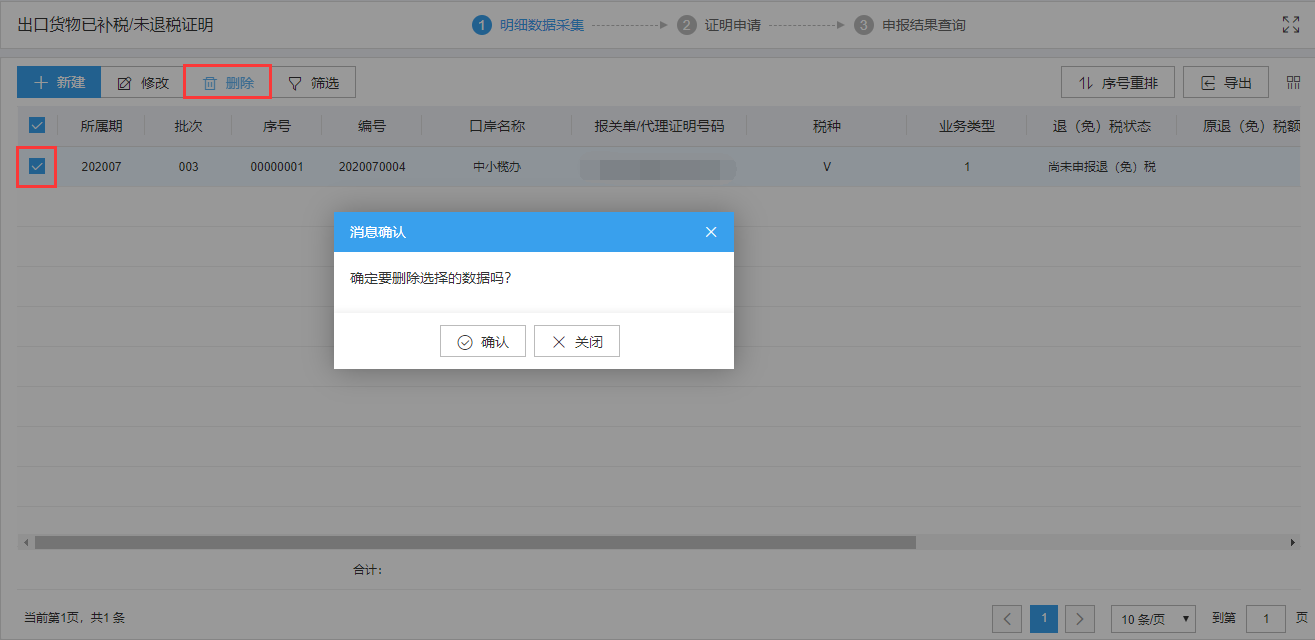Select page 1 in pagination
Screen dimensions: 1315x640
(x=1044, y=619)
